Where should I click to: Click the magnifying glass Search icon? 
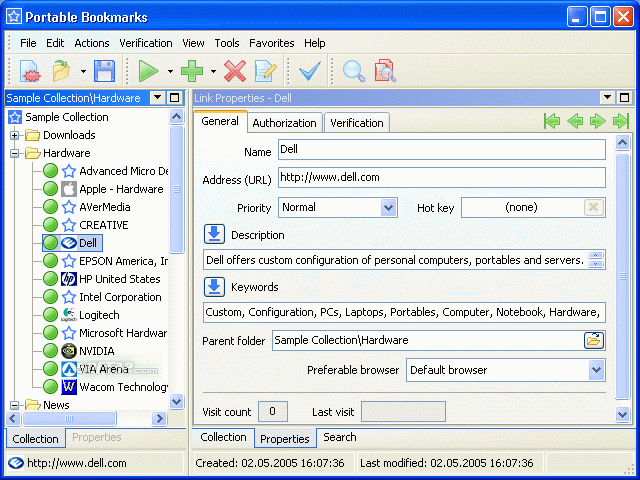coord(353,71)
